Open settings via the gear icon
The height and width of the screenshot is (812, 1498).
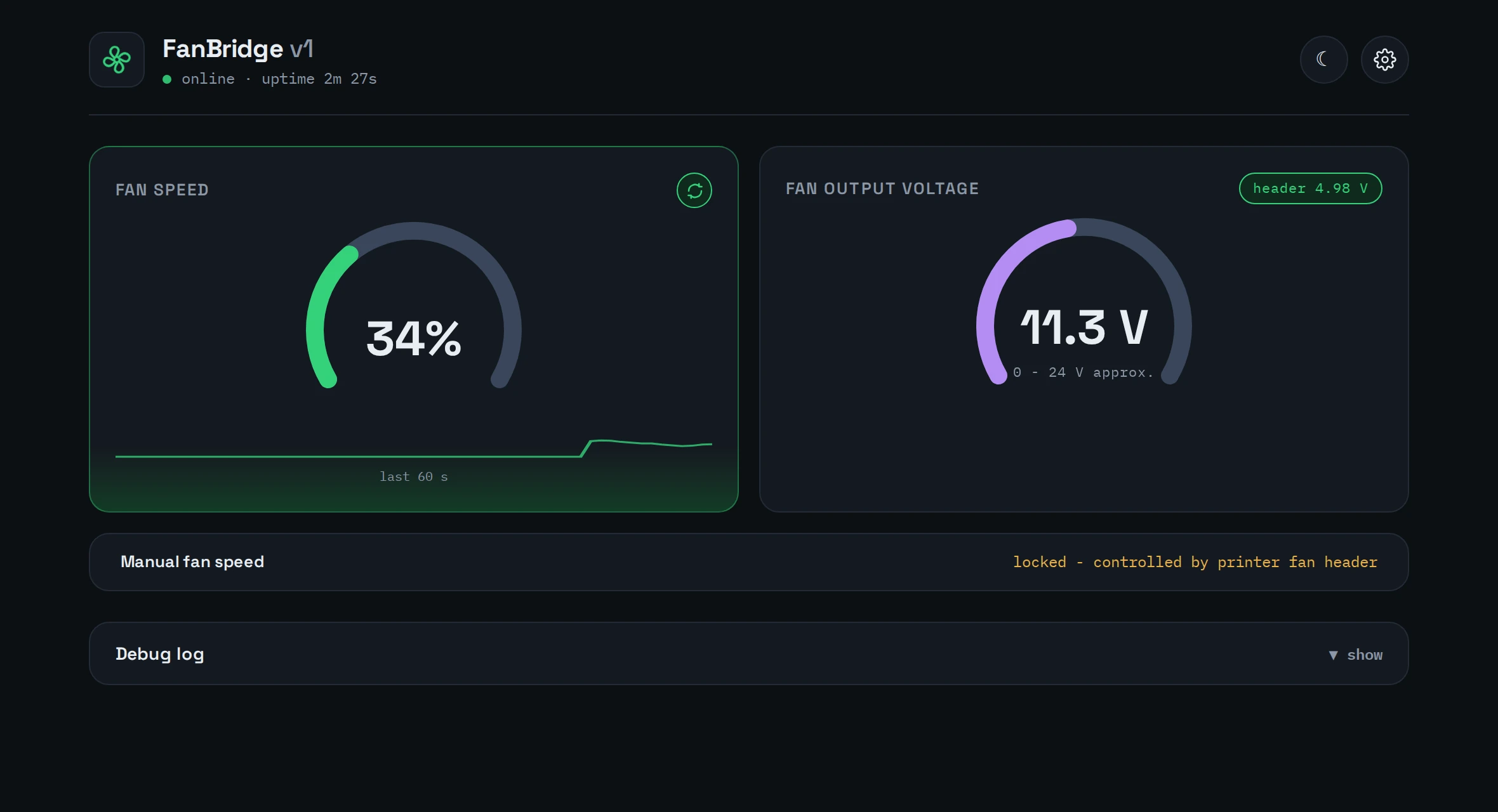click(1384, 60)
